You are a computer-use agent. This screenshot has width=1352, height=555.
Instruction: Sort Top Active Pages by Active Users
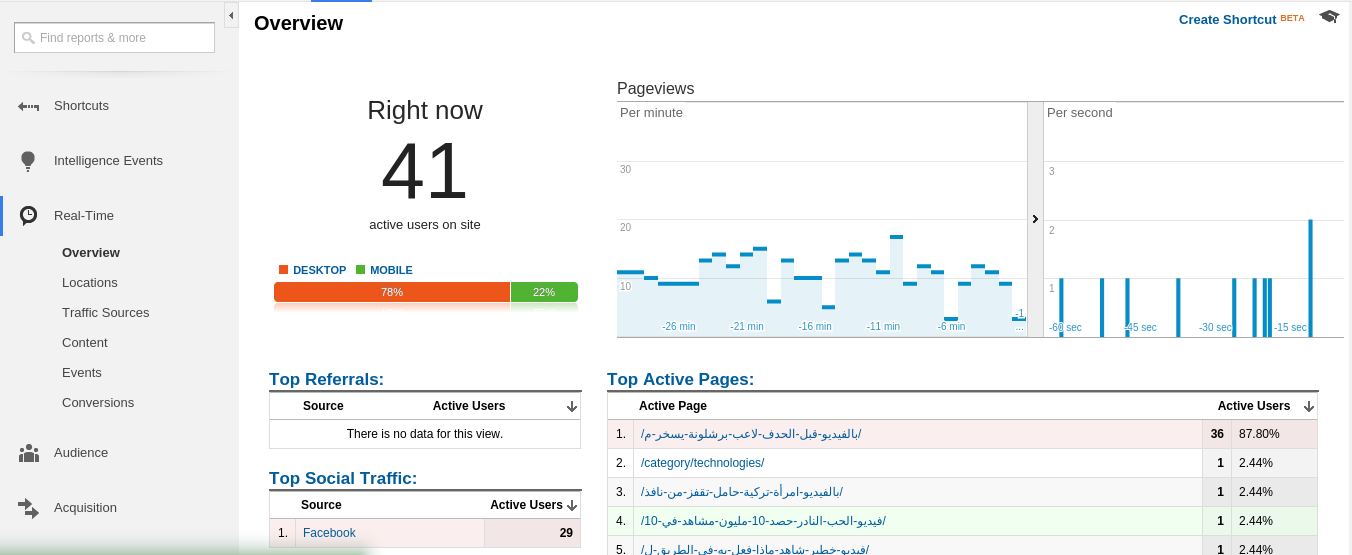click(x=1308, y=406)
